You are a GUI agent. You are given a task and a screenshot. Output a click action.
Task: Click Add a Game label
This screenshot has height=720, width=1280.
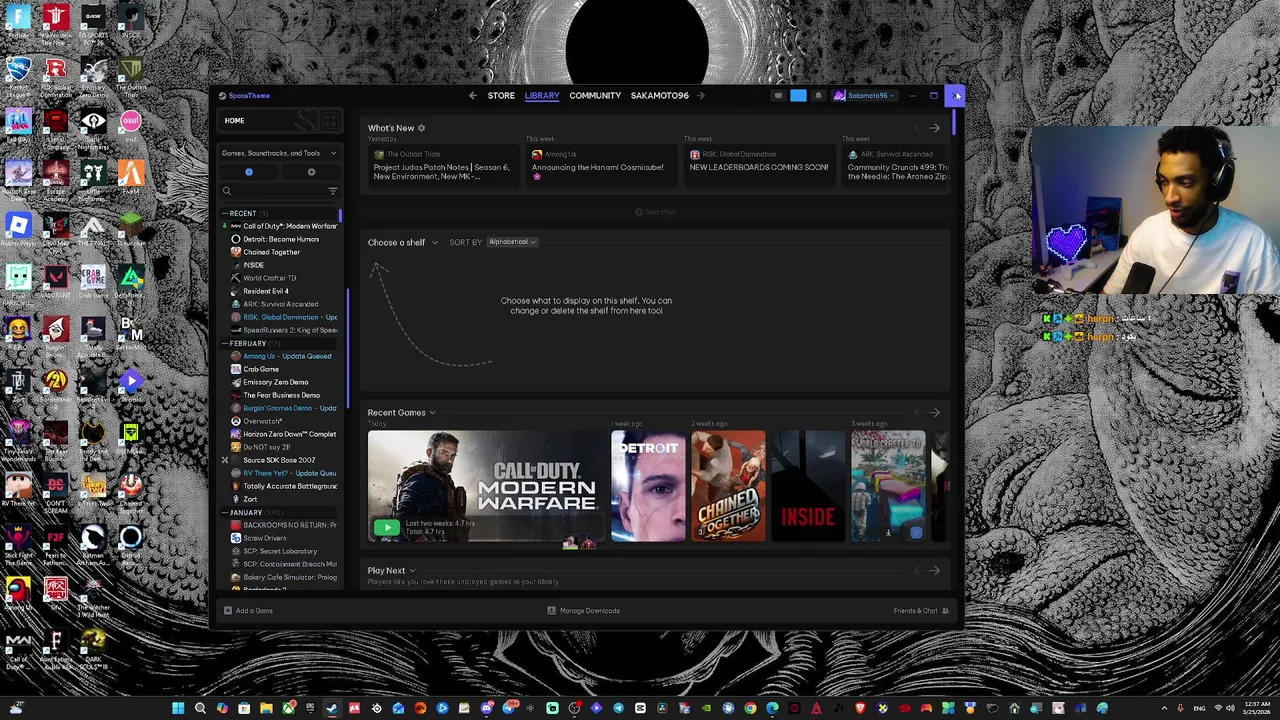click(254, 611)
